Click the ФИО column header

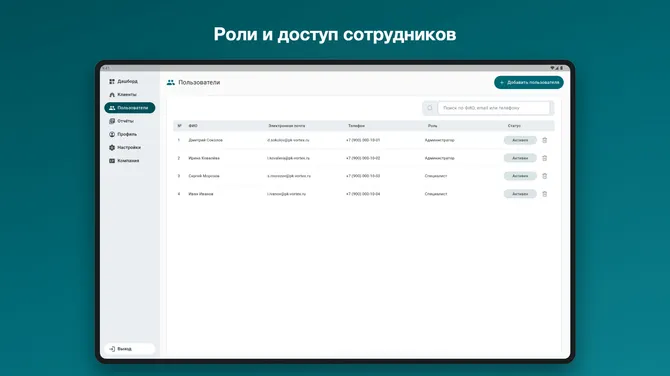(x=193, y=126)
